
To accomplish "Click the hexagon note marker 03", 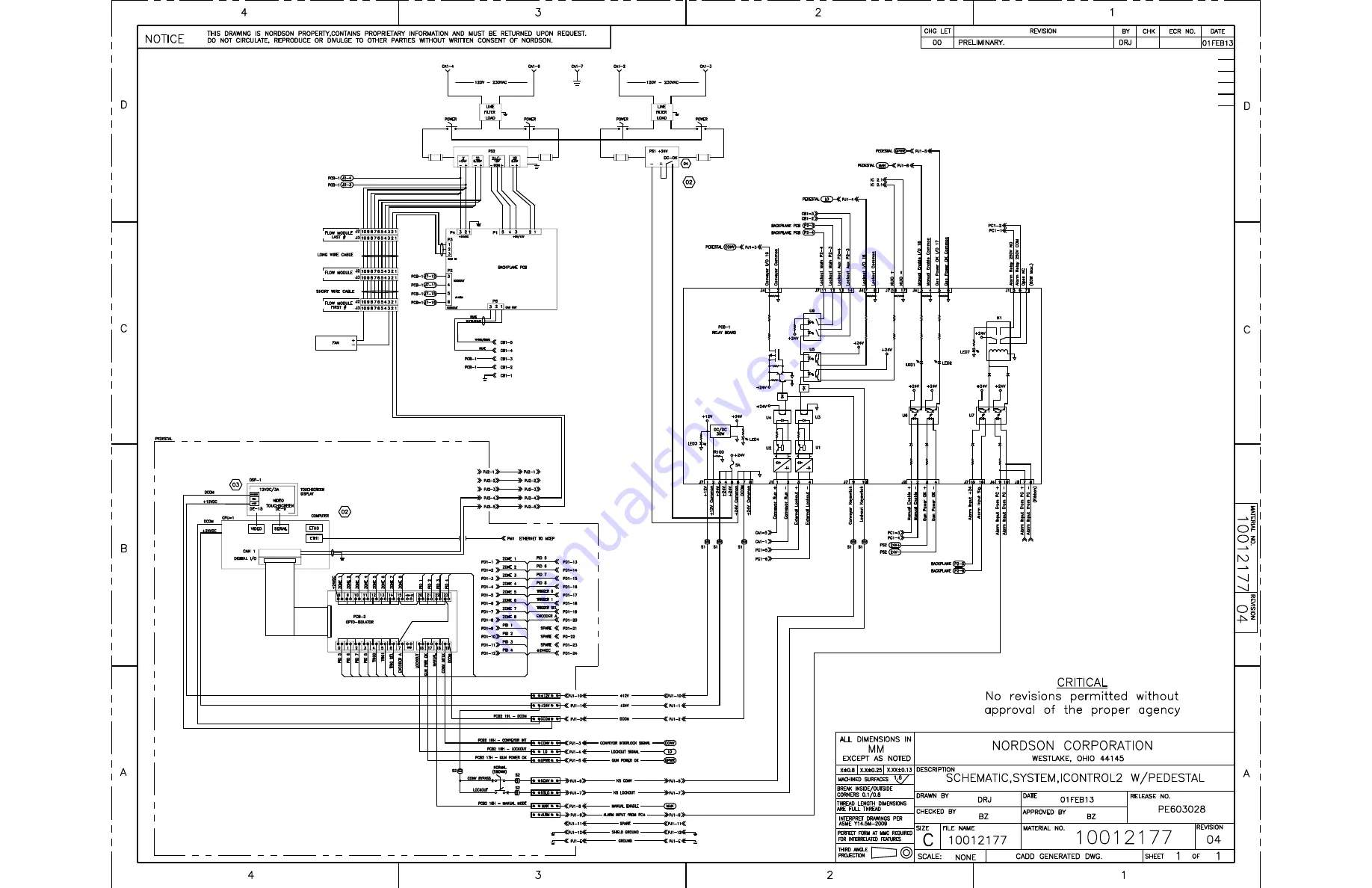I will tap(235, 484).
